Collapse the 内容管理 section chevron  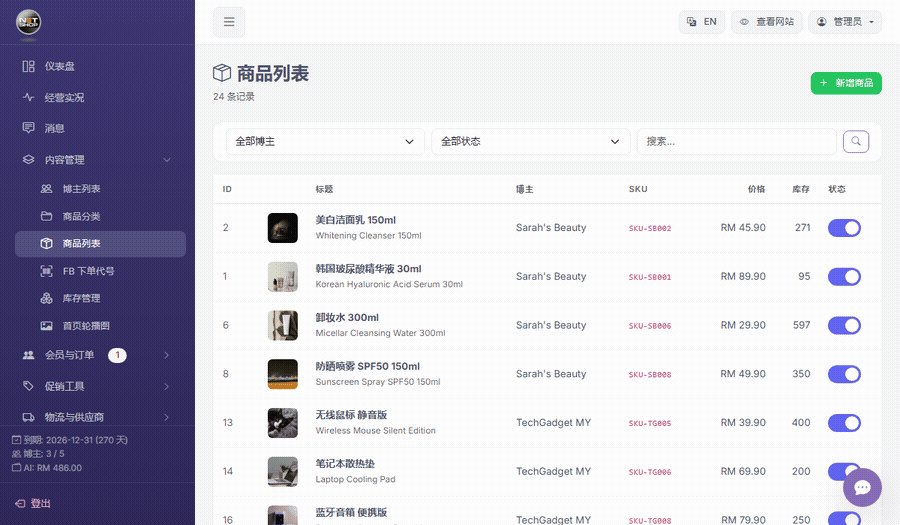click(166, 160)
